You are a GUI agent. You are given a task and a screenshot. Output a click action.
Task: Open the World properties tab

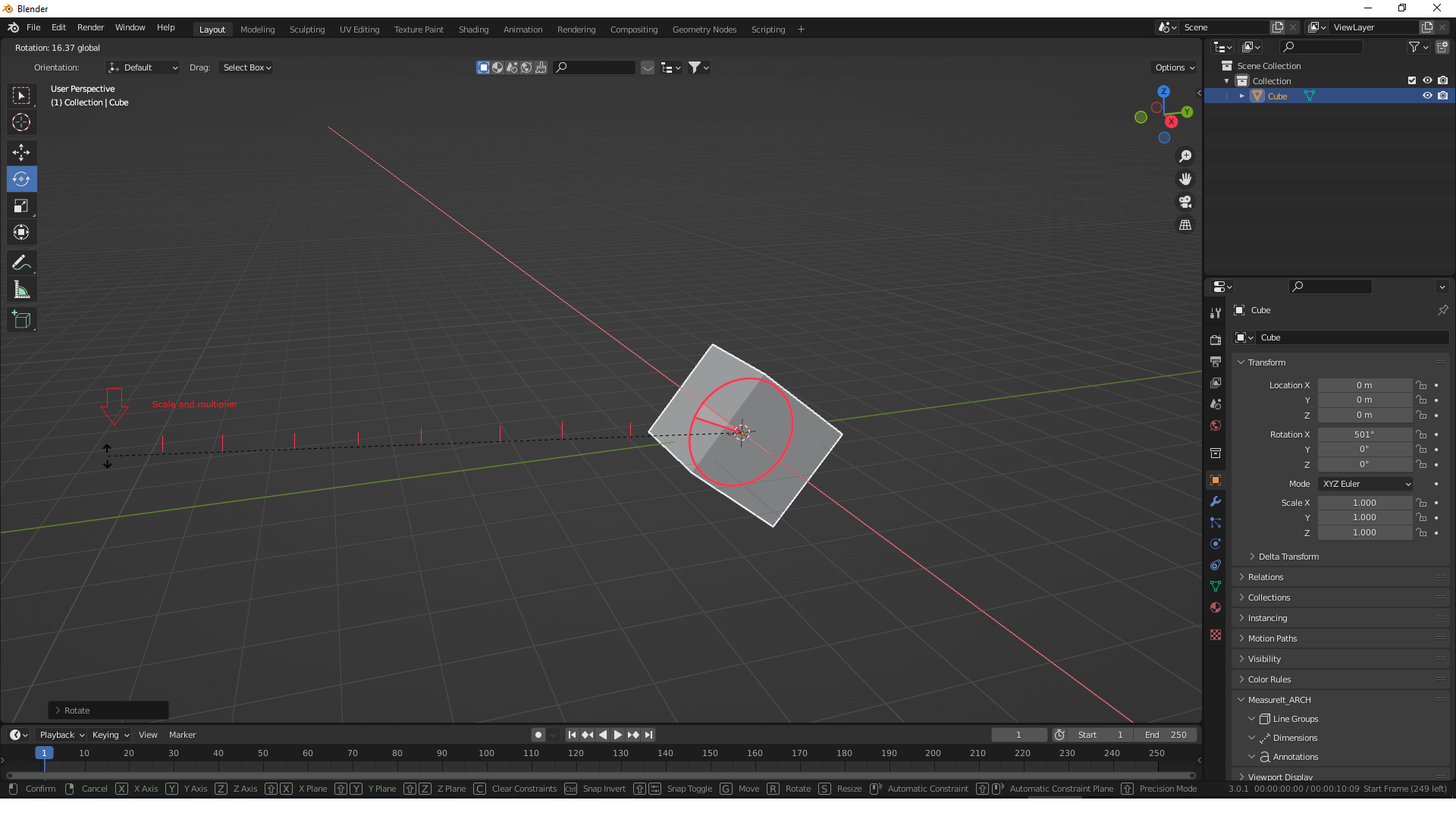(1216, 425)
